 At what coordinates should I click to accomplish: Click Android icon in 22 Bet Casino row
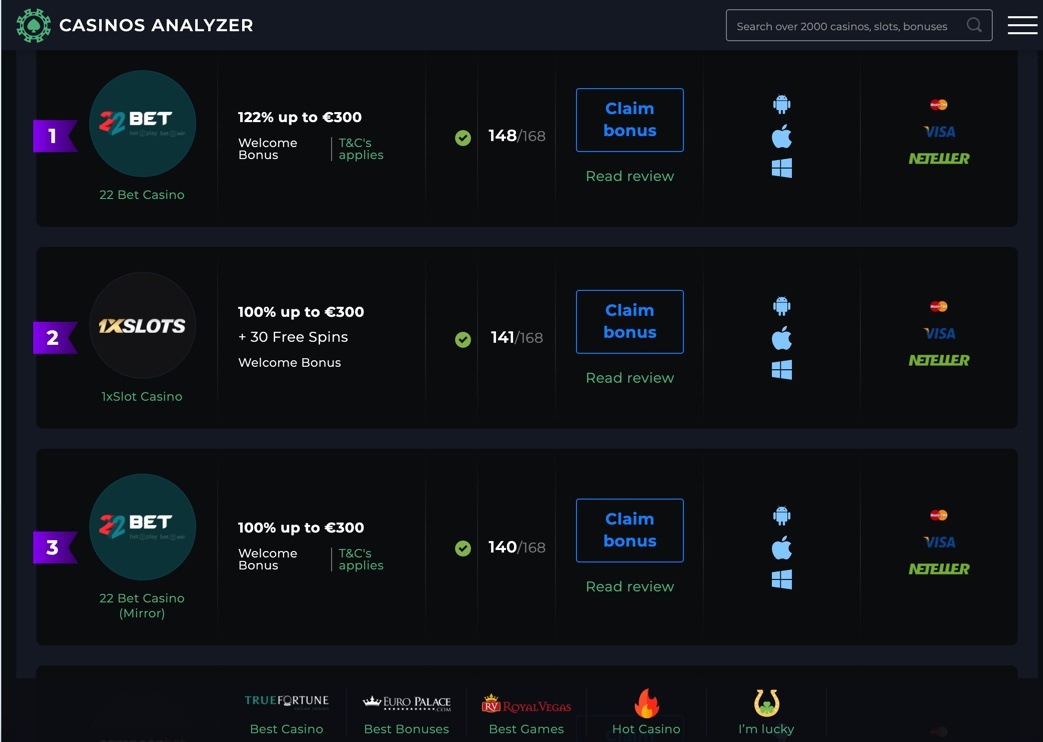(x=782, y=104)
